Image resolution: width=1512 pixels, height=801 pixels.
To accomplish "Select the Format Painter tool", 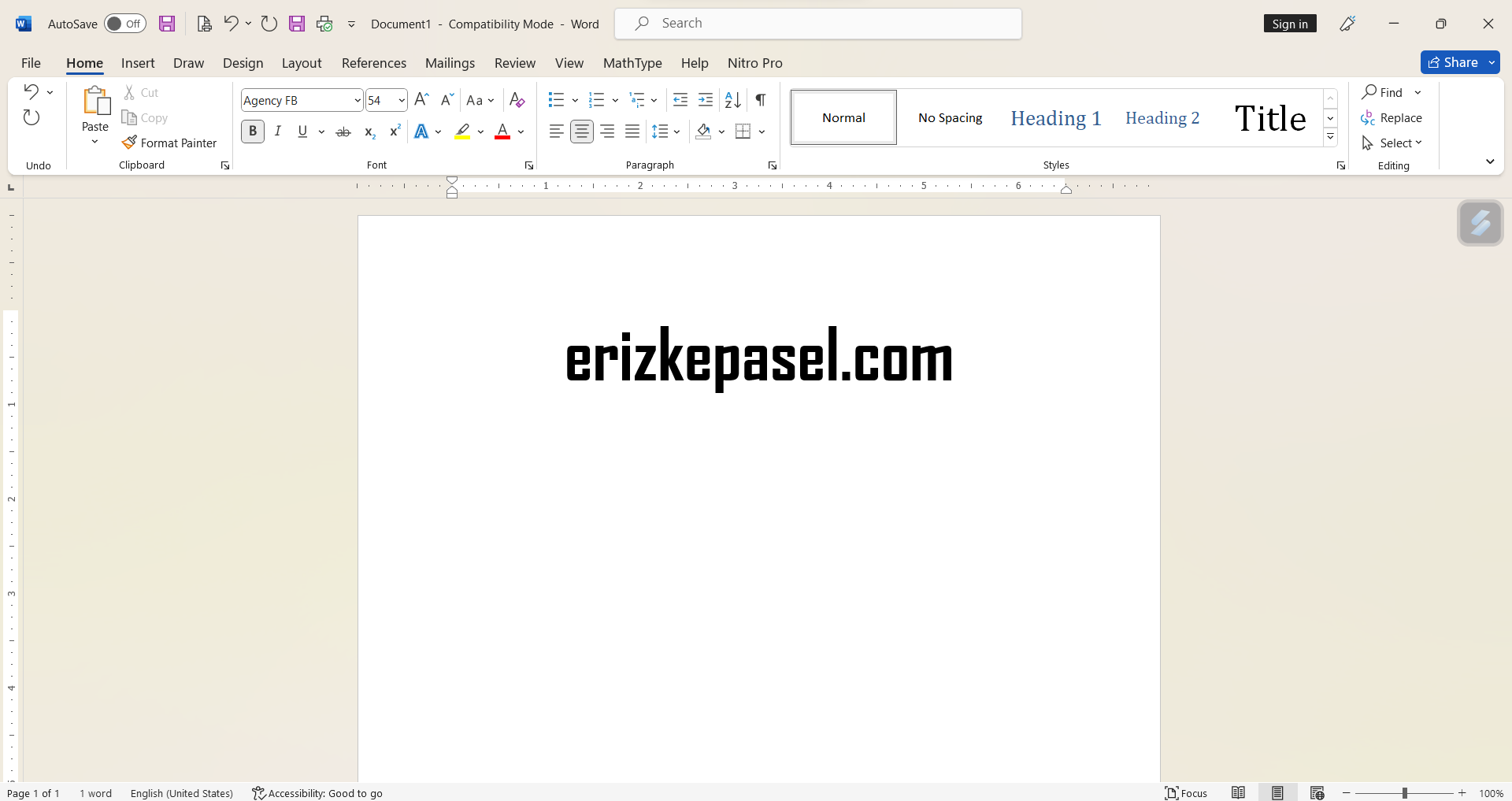I will tap(170, 143).
